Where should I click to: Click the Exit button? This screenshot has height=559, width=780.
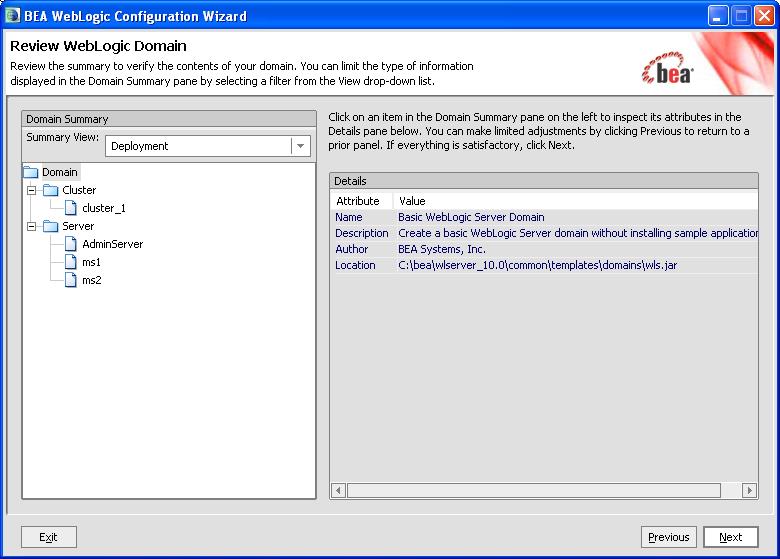point(49,537)
